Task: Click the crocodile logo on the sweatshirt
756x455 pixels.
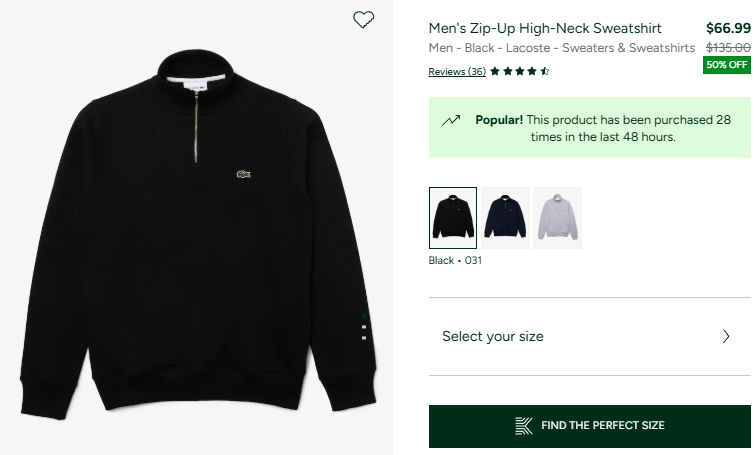Action: click(x=243, y=176)
